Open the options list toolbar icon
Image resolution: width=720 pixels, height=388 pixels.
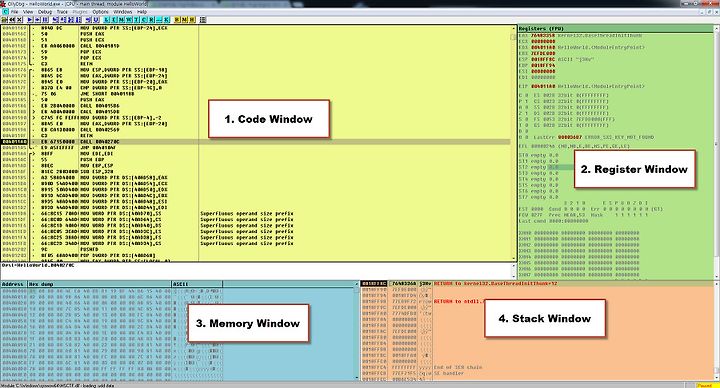click(x=202, y=20)
